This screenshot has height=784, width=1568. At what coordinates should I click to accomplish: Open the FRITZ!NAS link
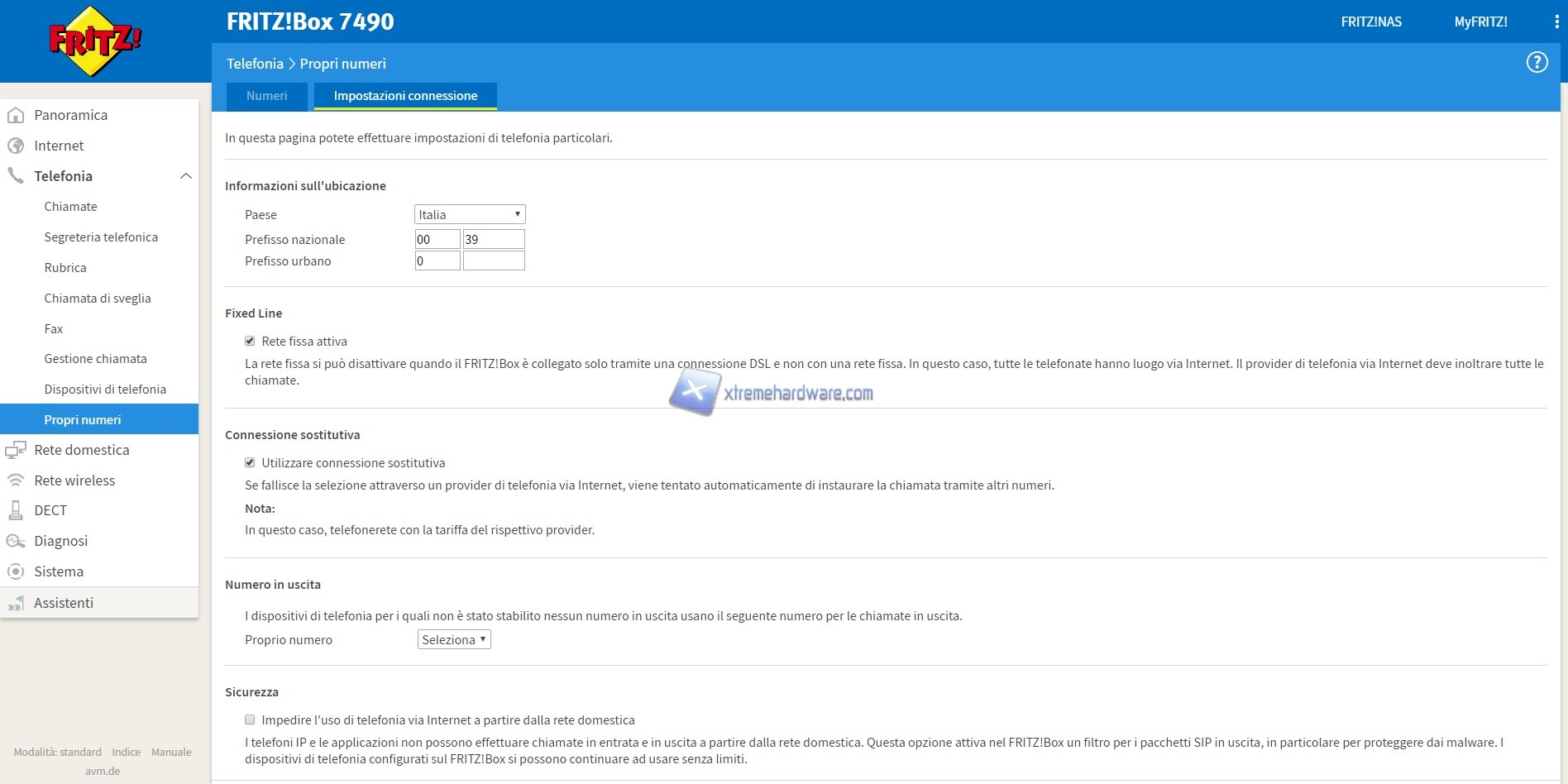pos(1370,22)
